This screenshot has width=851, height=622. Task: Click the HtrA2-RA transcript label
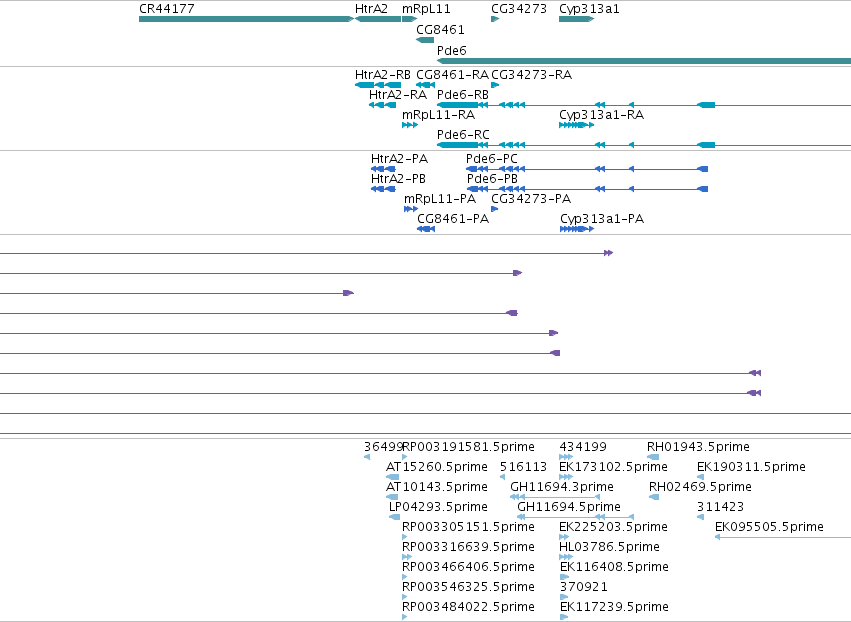tap(398, 95)
